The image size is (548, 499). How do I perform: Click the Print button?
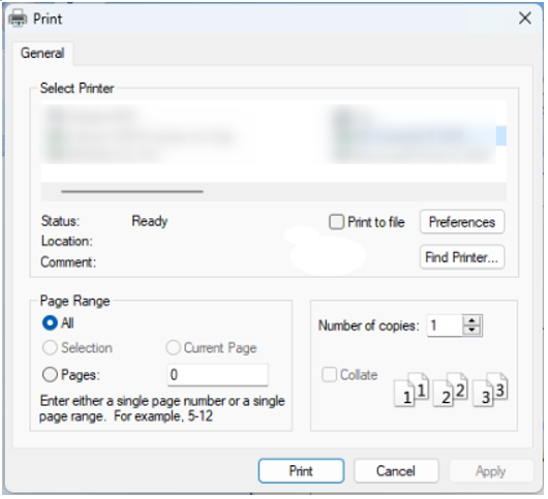[x=301, y=472]
